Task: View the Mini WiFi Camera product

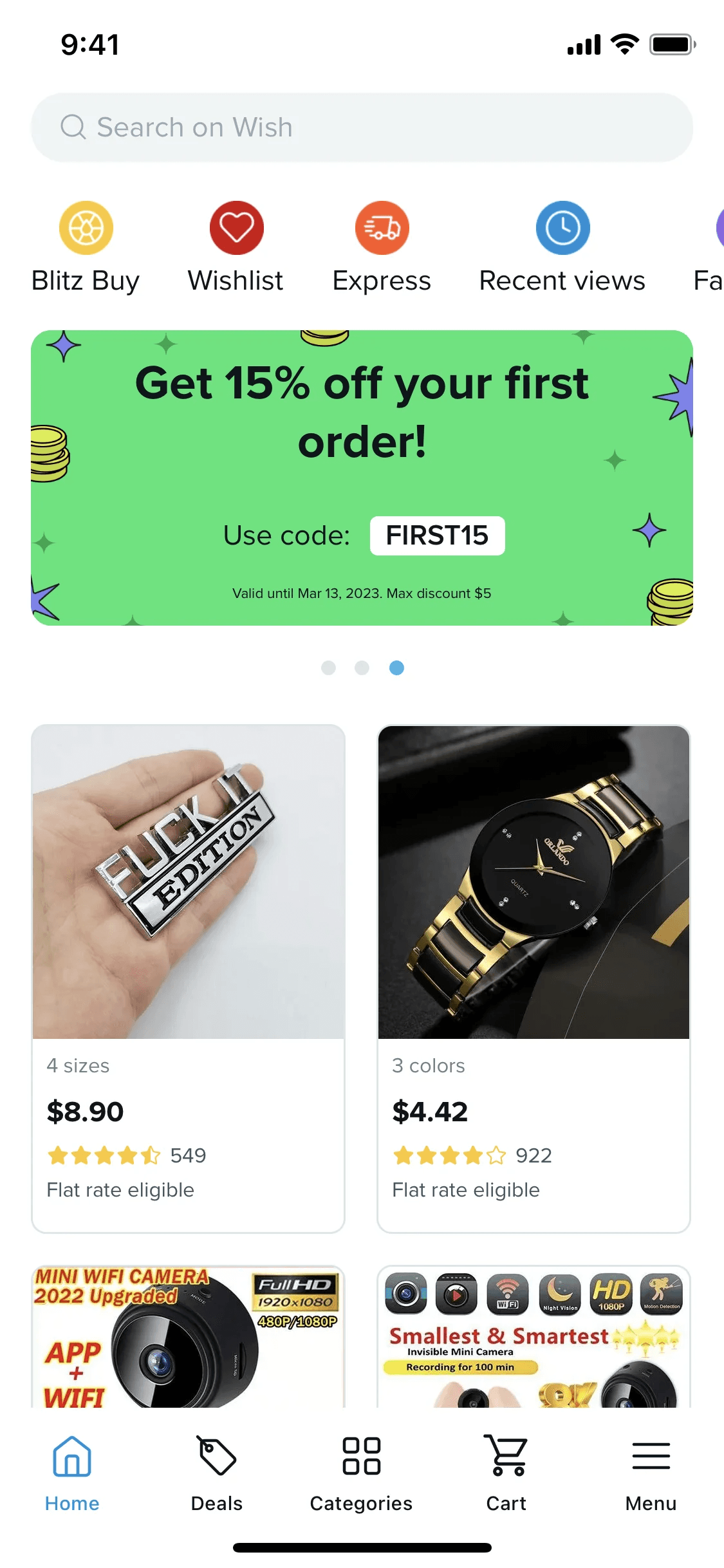Action: (x=188, y=1337)
